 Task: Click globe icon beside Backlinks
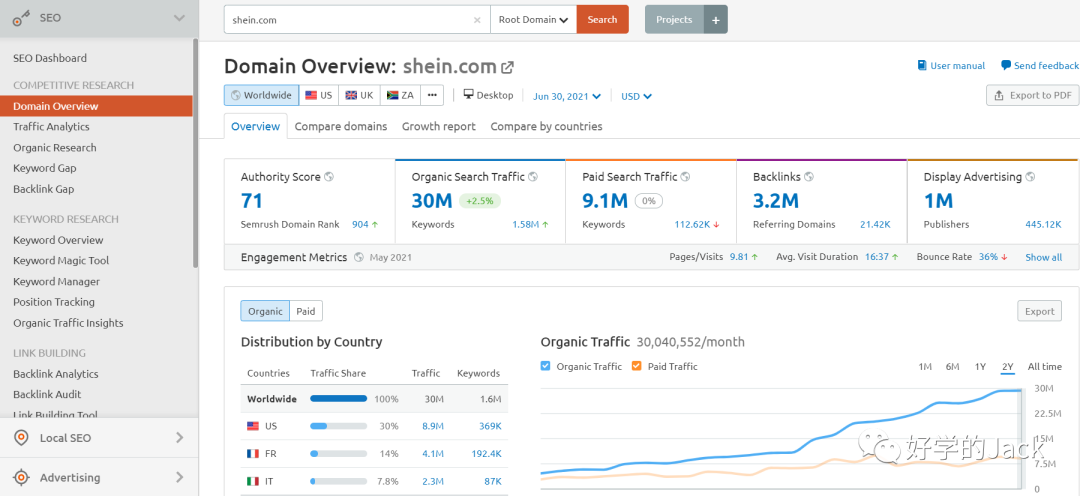(x=809, y=177)
